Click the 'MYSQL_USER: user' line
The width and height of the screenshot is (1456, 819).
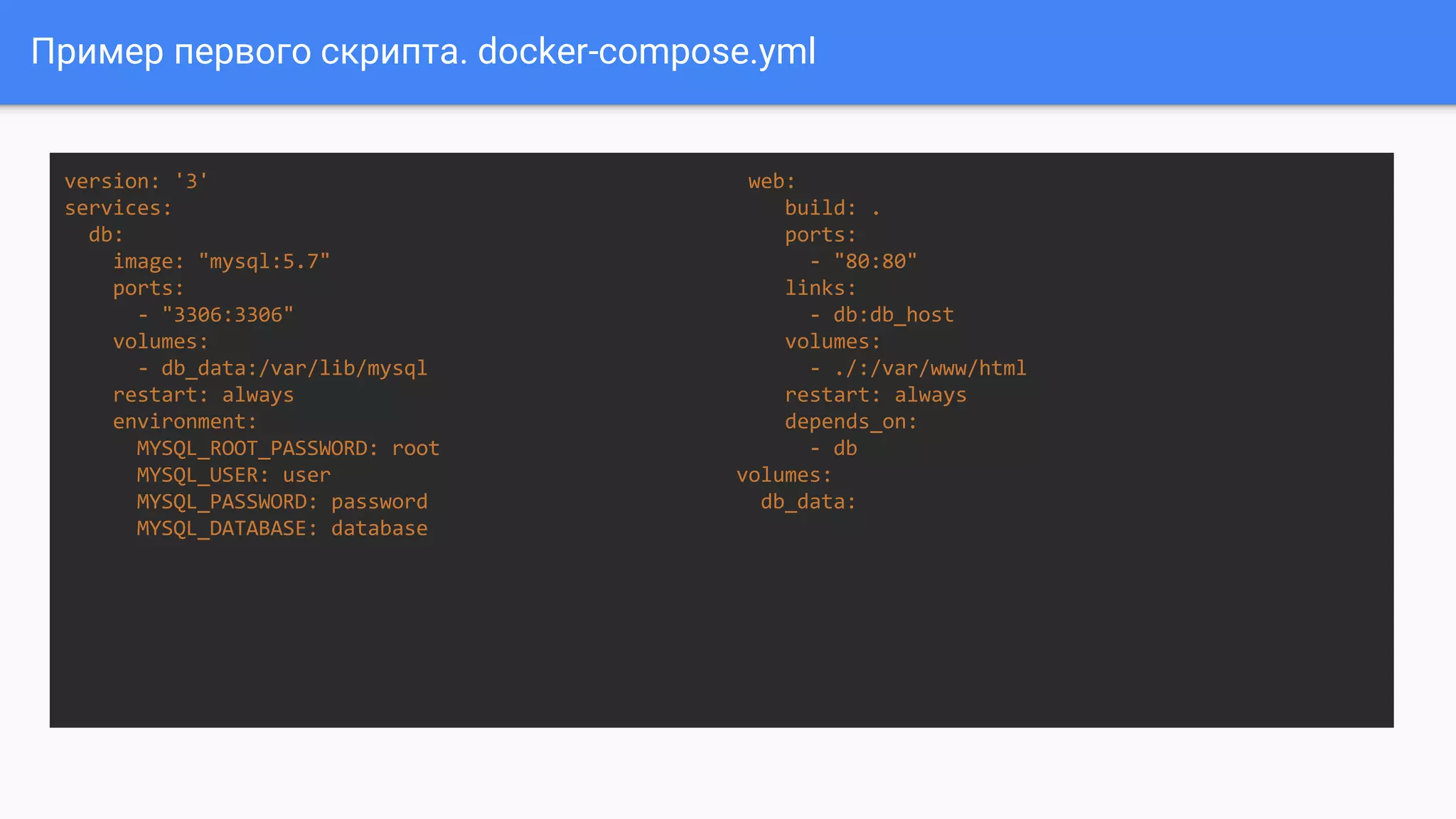tap(233, 475)
